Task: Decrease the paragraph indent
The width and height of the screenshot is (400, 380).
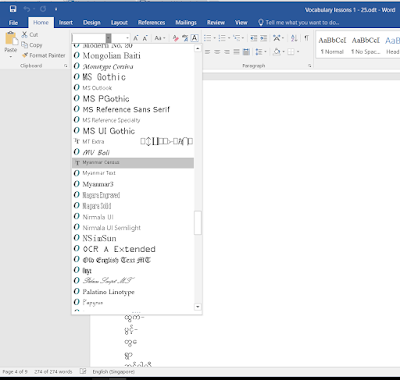Action: coord(254,38)
